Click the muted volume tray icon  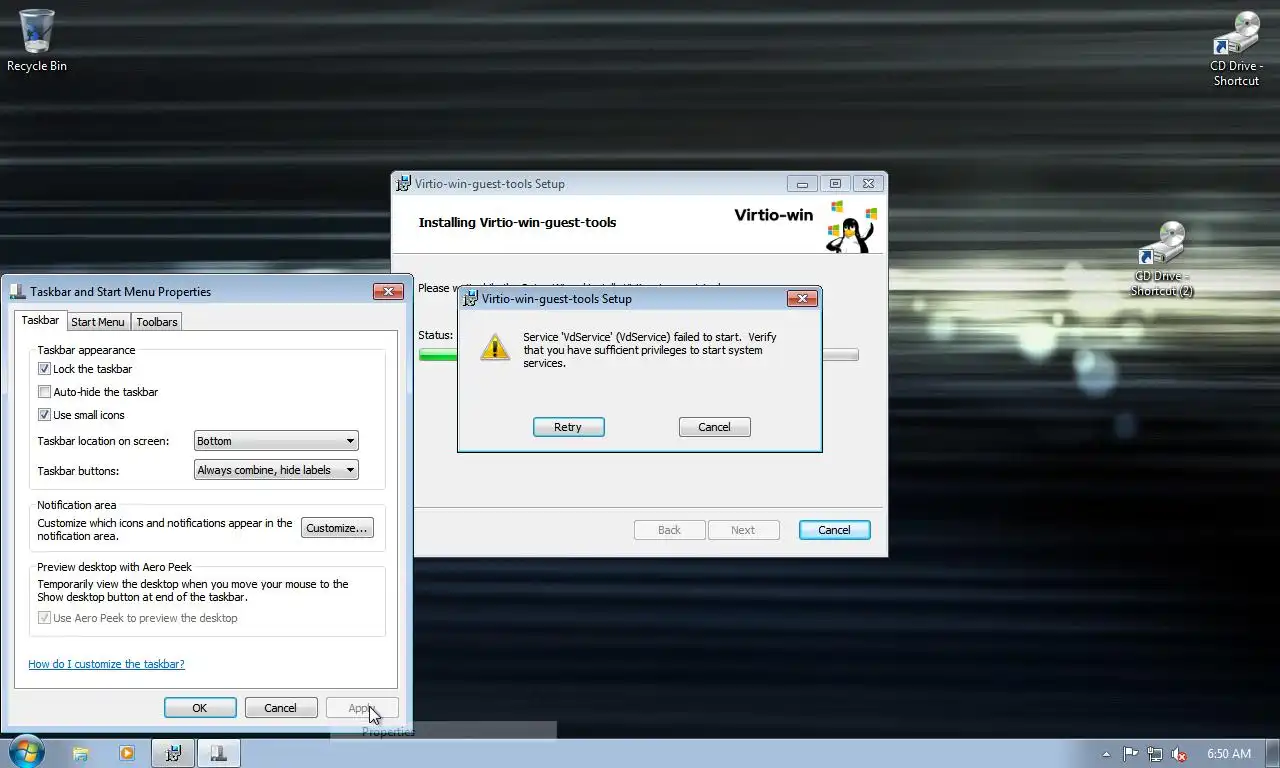coord(1179,754)
